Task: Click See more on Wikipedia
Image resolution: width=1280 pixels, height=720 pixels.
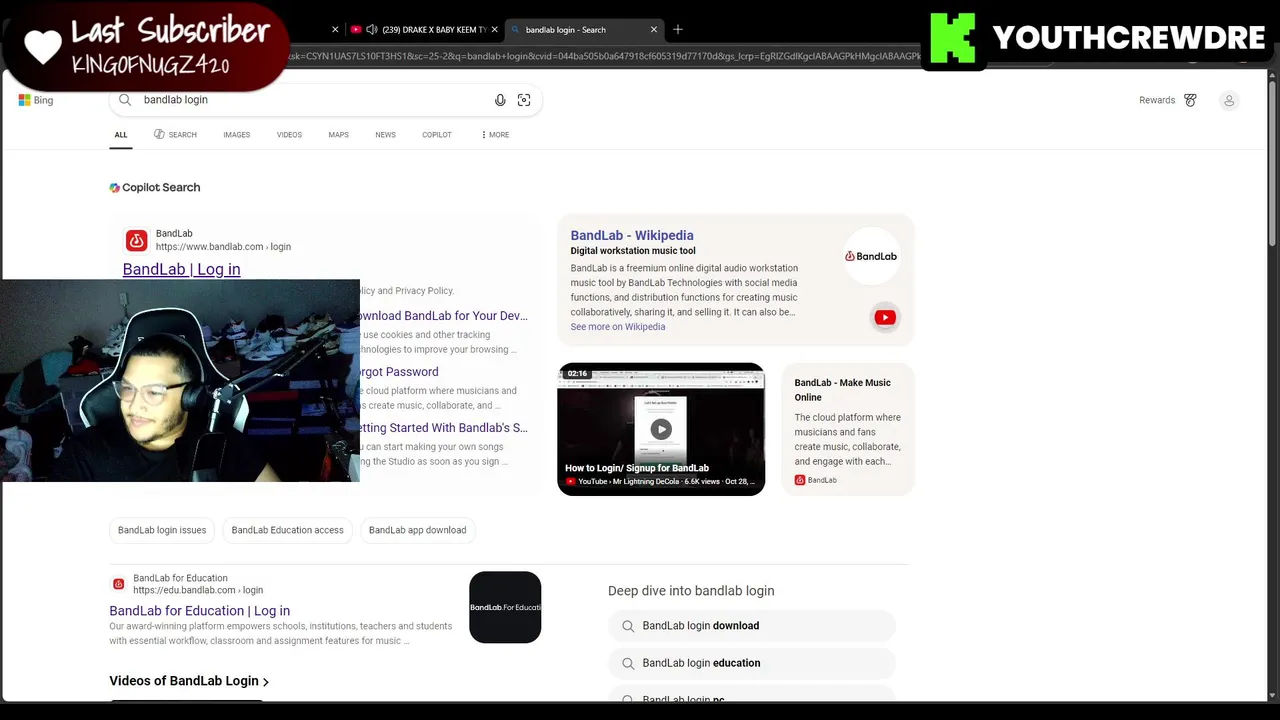Action: (618, 327)
